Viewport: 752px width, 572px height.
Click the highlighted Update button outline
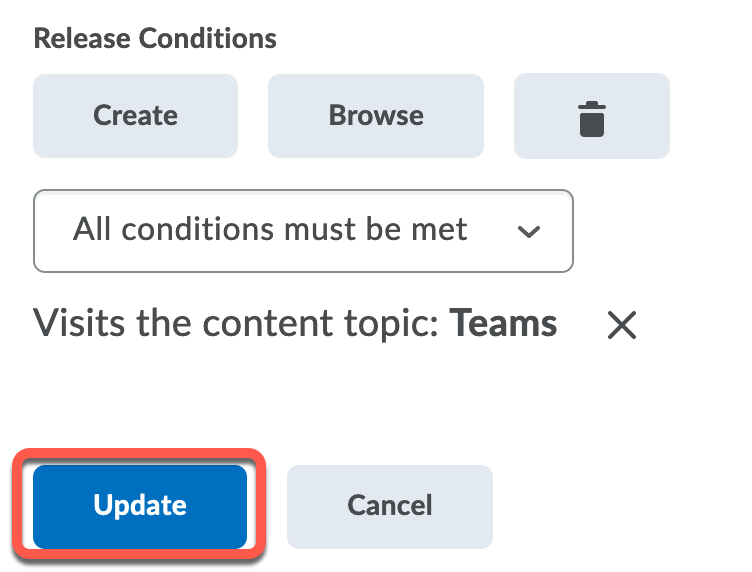click(140, 506)
